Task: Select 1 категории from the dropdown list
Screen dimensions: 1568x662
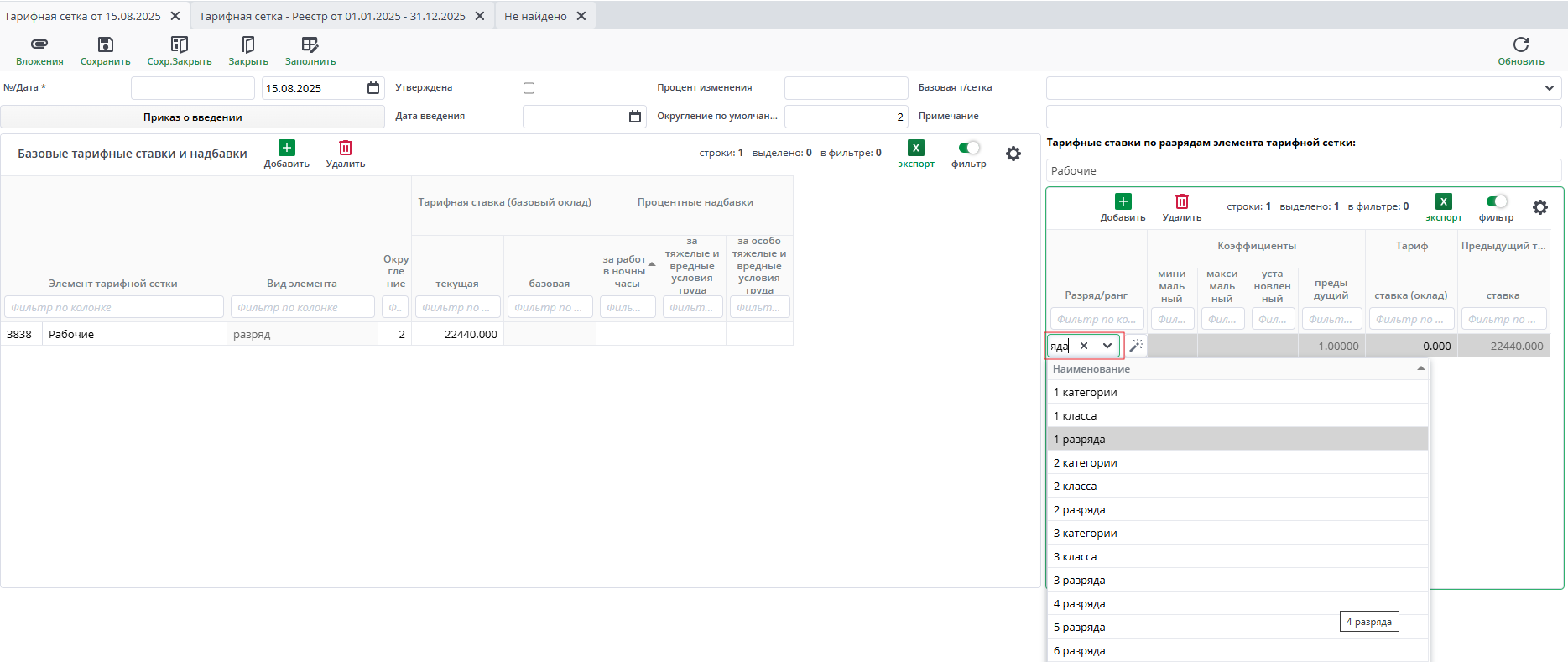Action: (x=1237, y=392)
